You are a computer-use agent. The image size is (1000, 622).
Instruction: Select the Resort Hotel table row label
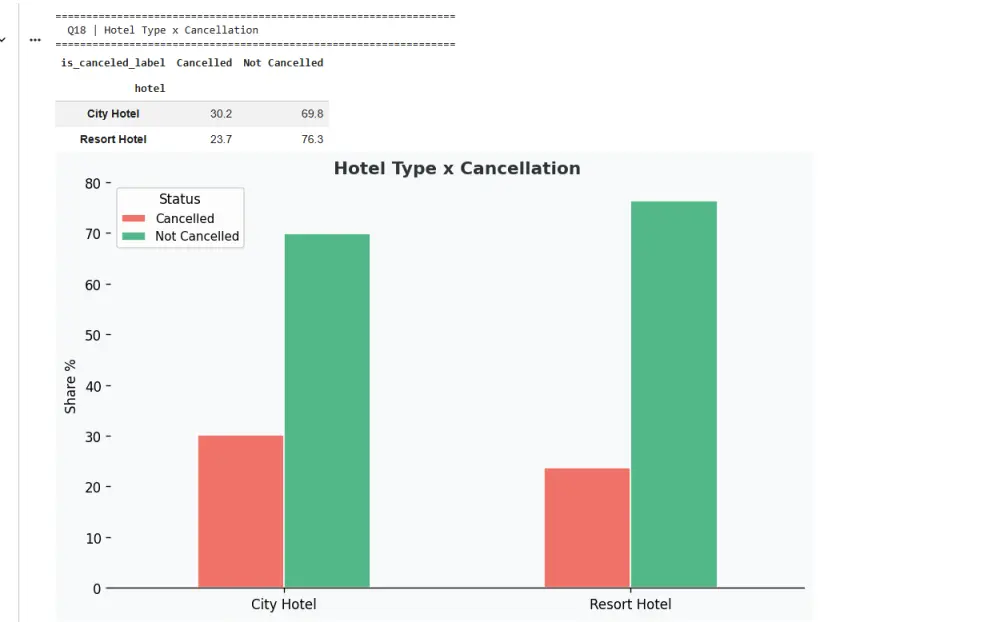click(x=113, y=139)
